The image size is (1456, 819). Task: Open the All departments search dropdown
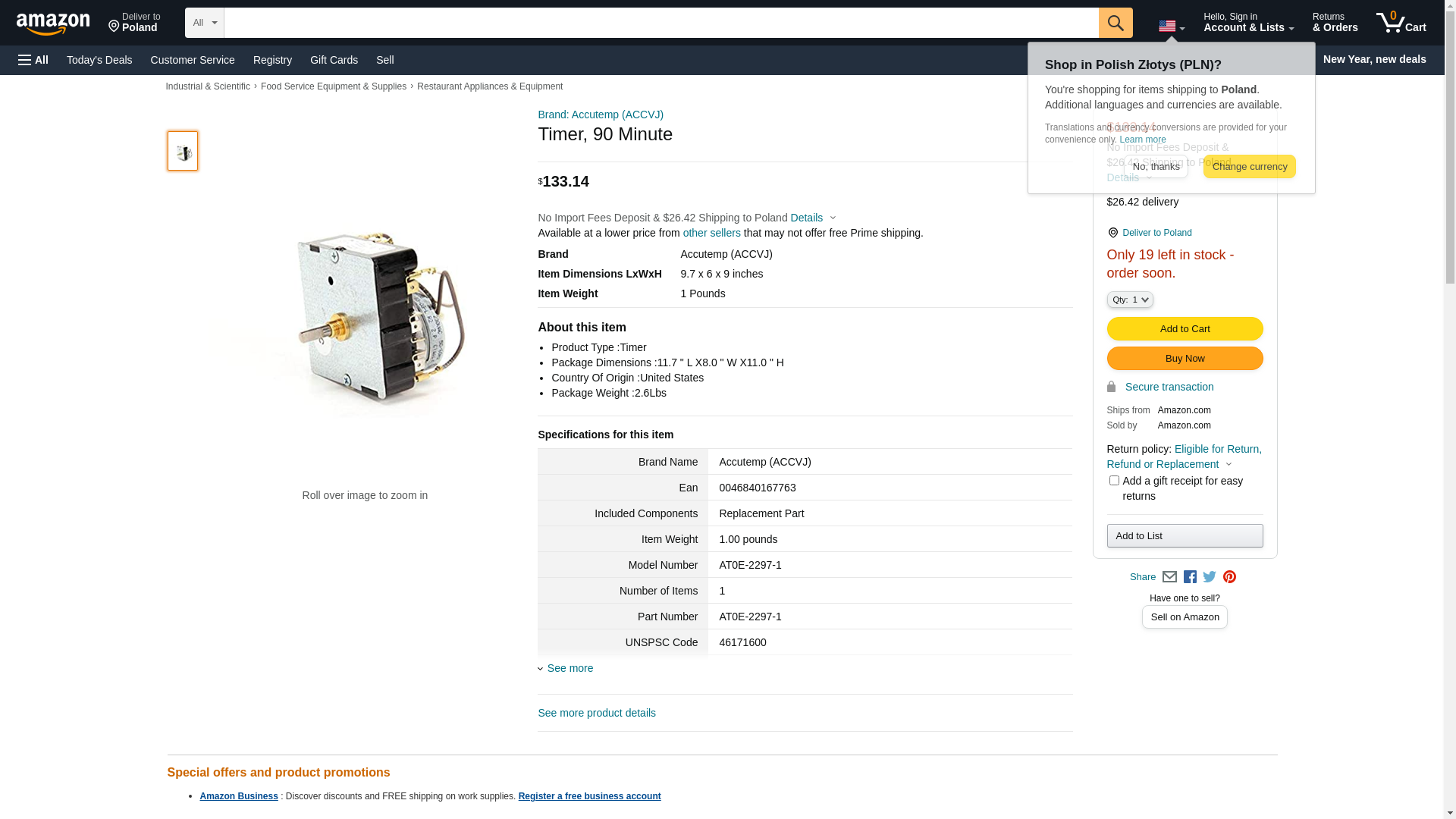[204, 23]
